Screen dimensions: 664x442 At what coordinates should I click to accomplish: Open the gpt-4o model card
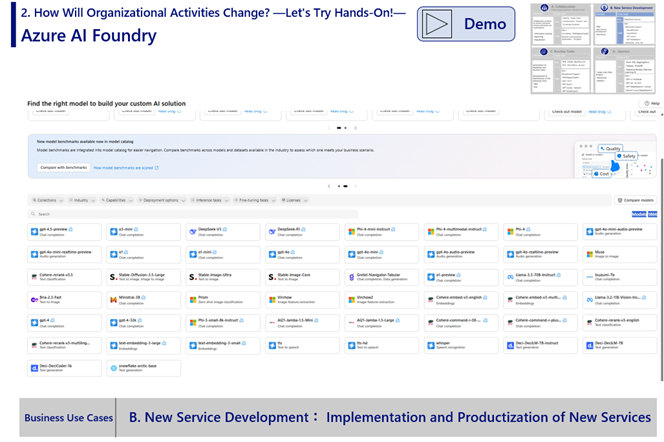coord(302,254)
